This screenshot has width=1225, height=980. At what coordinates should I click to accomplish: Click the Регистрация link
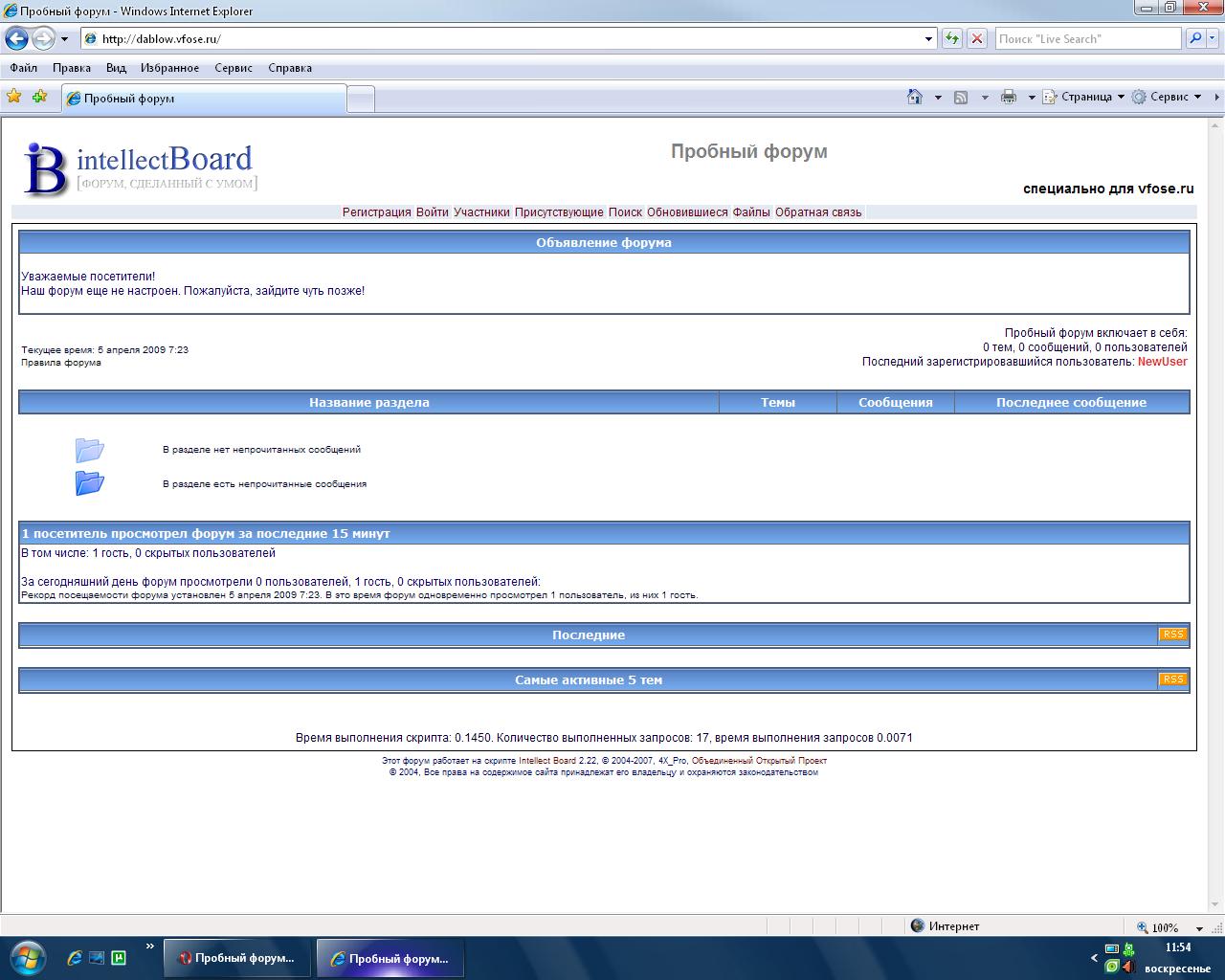tap(376, 212)
